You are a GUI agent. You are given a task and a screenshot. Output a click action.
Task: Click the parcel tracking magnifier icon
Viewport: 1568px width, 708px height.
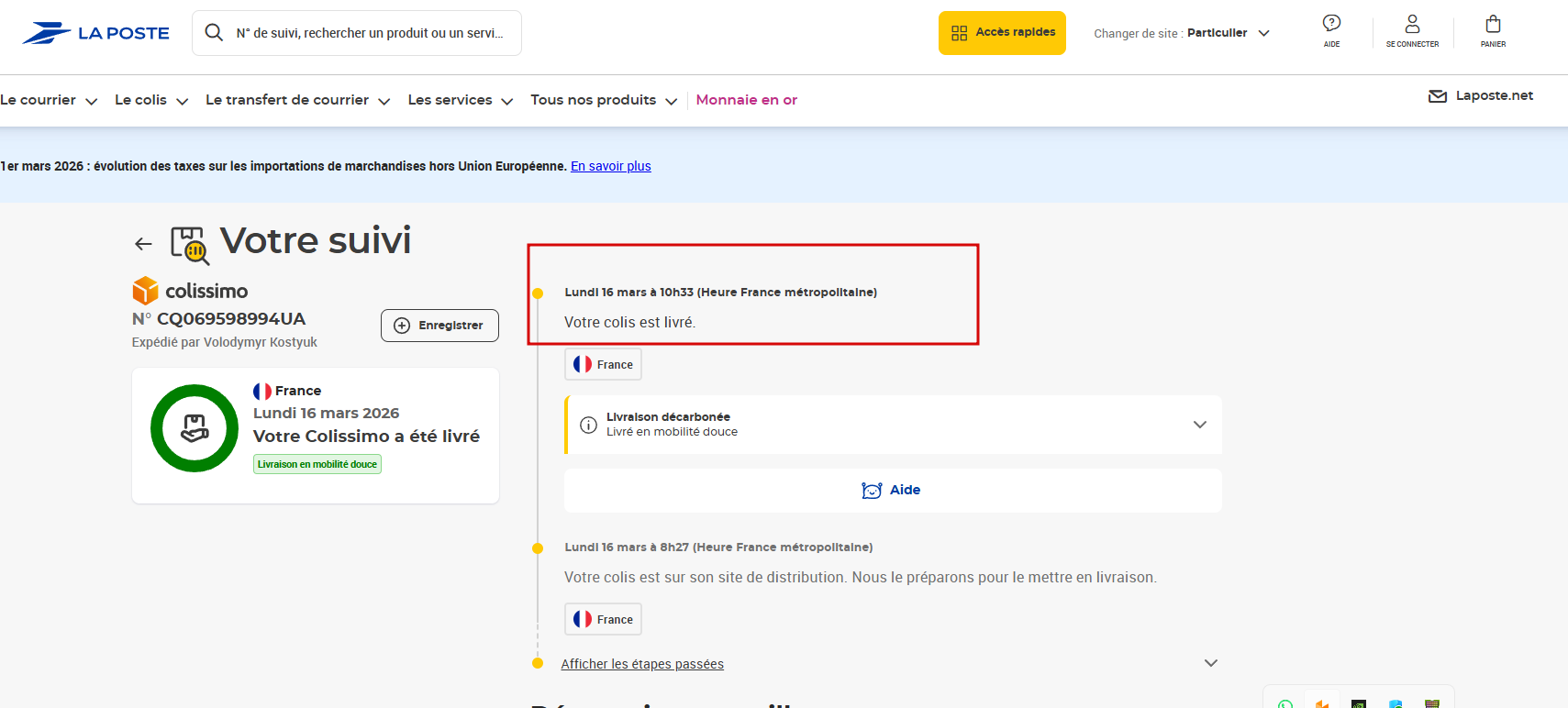click(190, 245)
